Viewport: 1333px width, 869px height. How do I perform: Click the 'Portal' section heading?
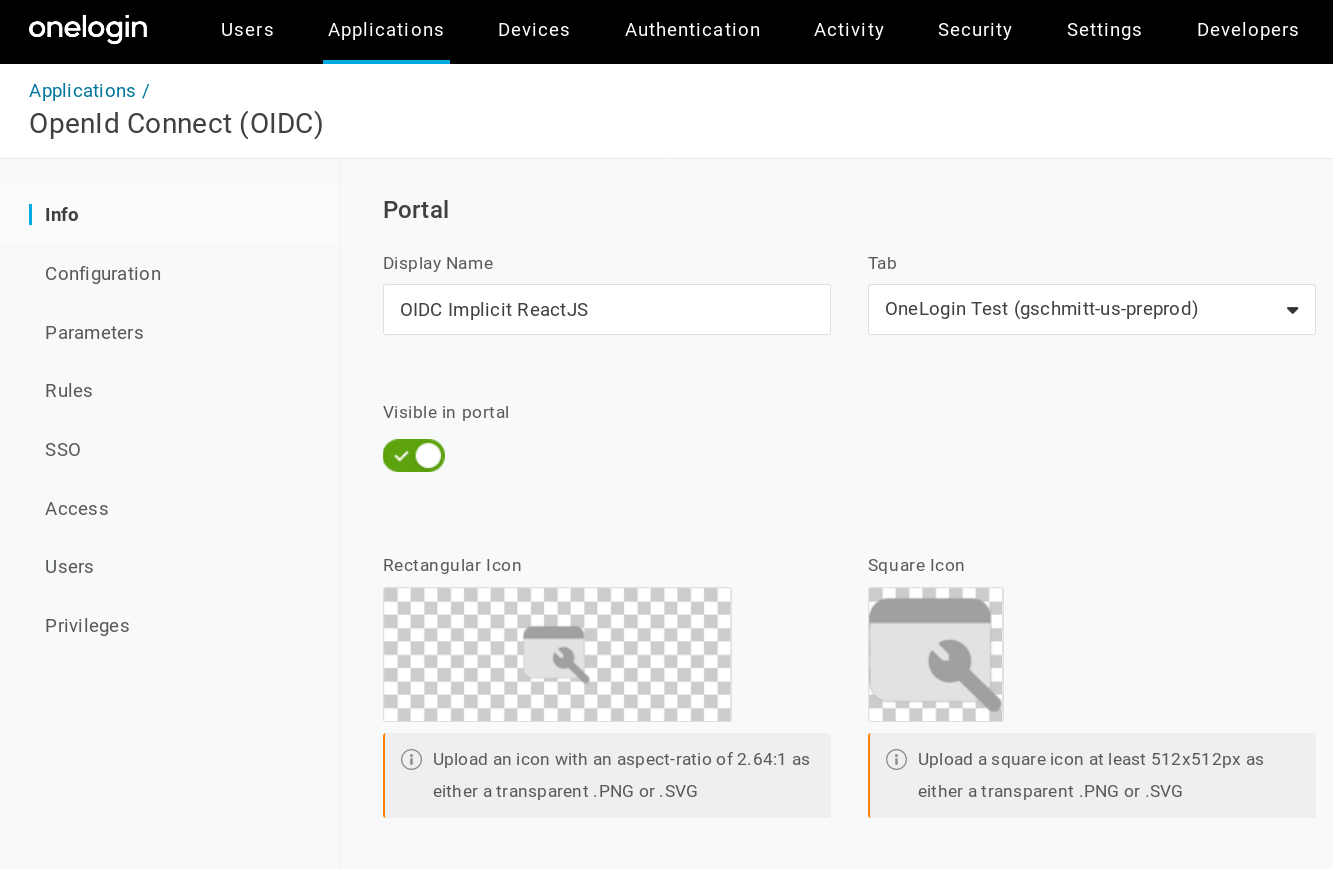416,210
